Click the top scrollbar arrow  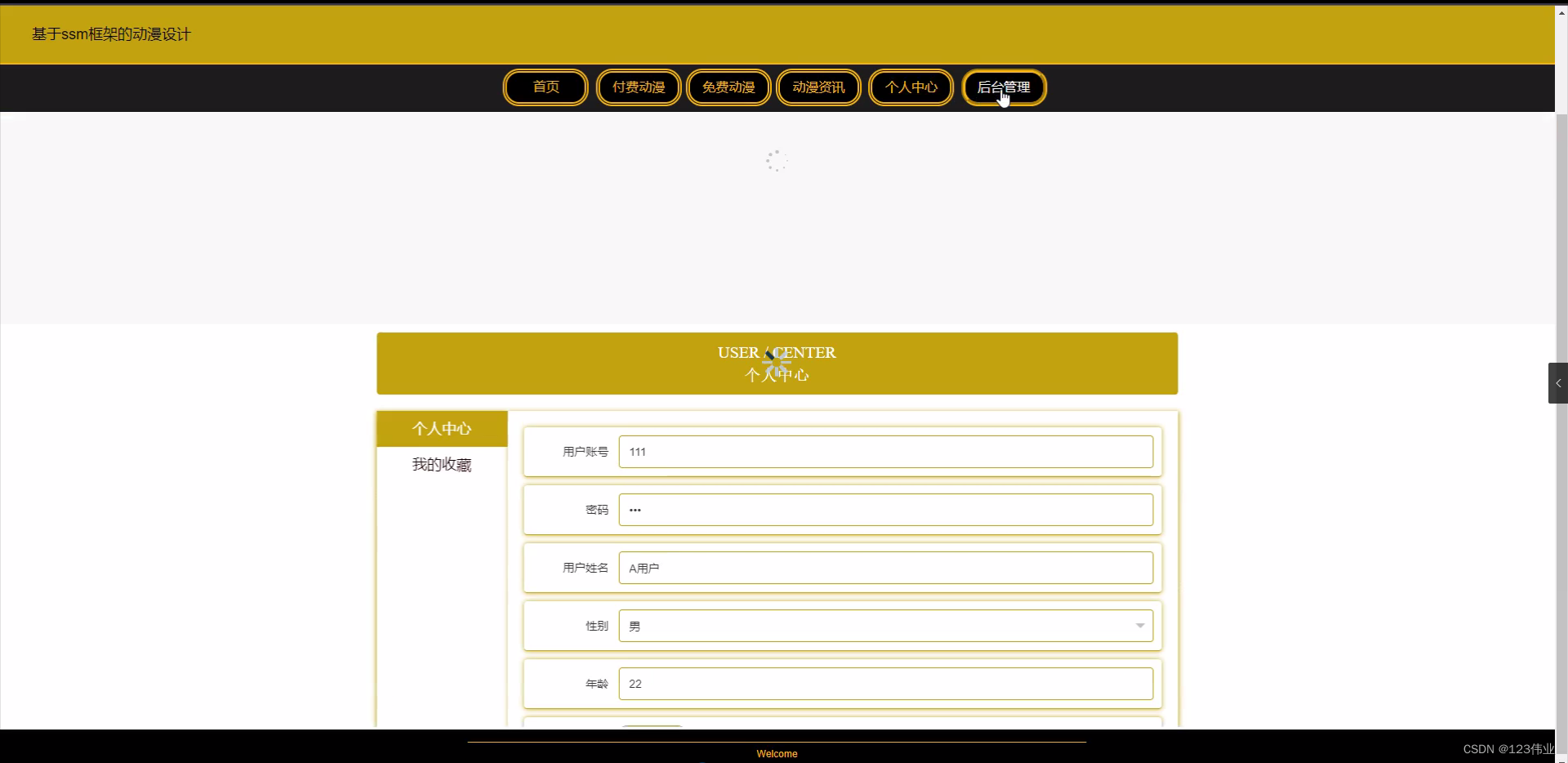click(1561, 12)
